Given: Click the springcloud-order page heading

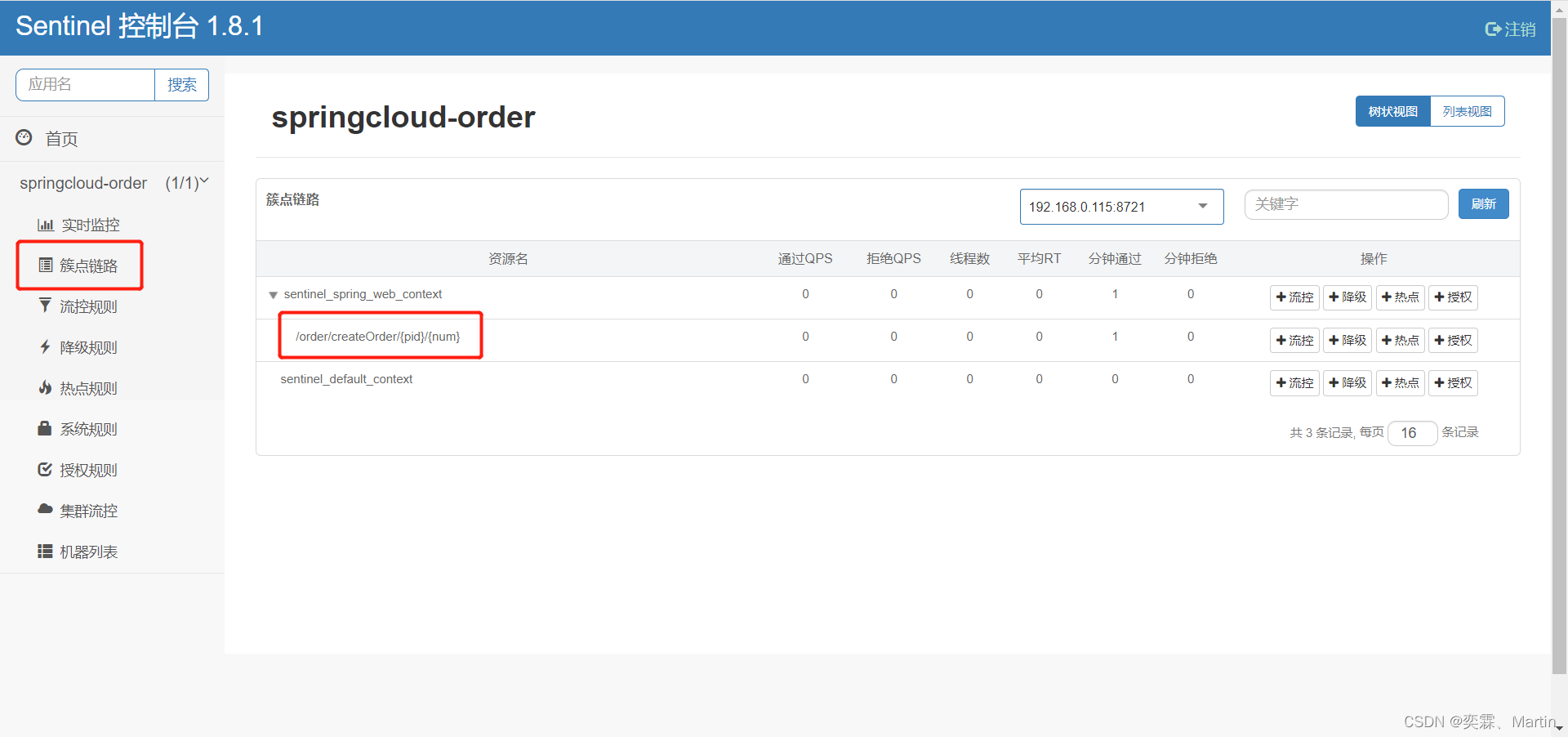Looking at the screenshot, I should [x=403, y=117].
